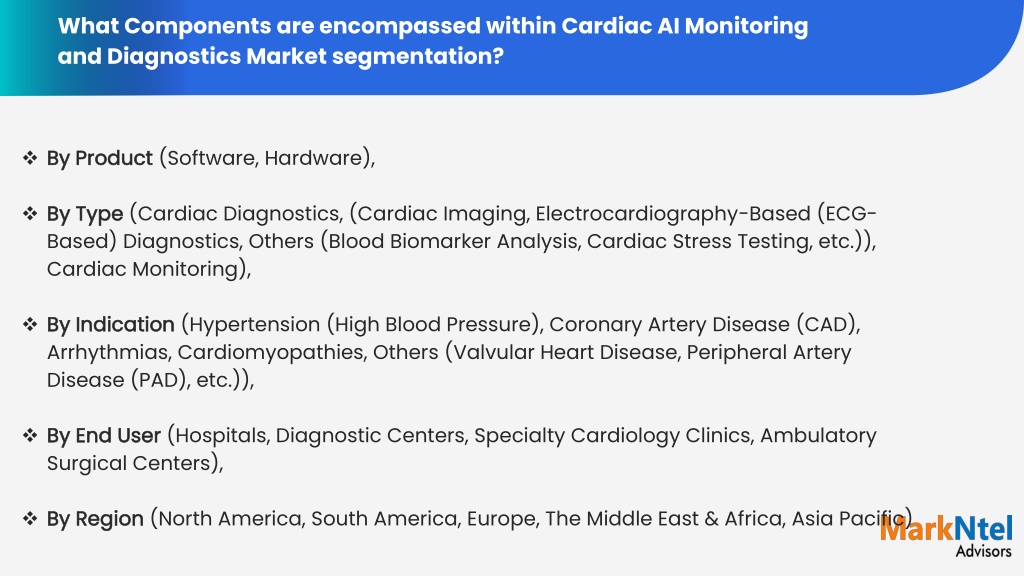Image resolution: width=1024 pixels, height=576 pixels.
Task: Select the 'By Type' heading text
Action: (x=85, y=214)
